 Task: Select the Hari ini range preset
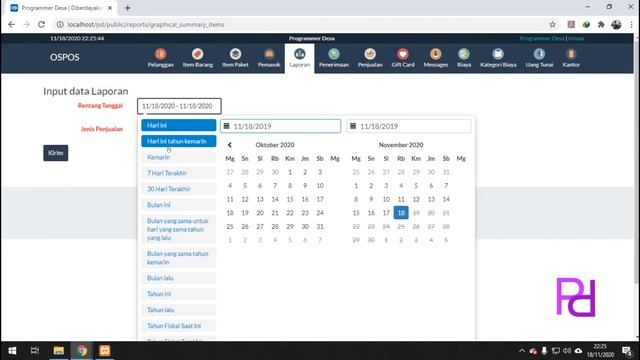(x=178, y=125)
